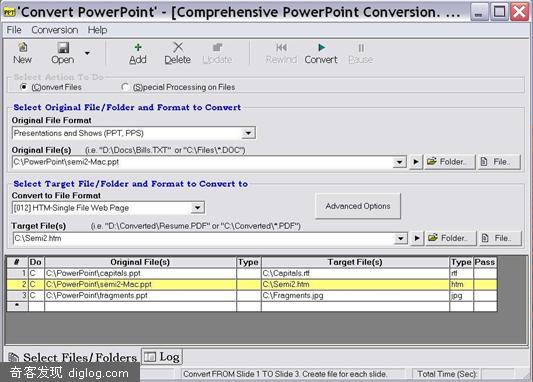This screenshot has height=382, width=533.
Task: Expand the Target File(s) history dropdown
Action: pos(400,239)
